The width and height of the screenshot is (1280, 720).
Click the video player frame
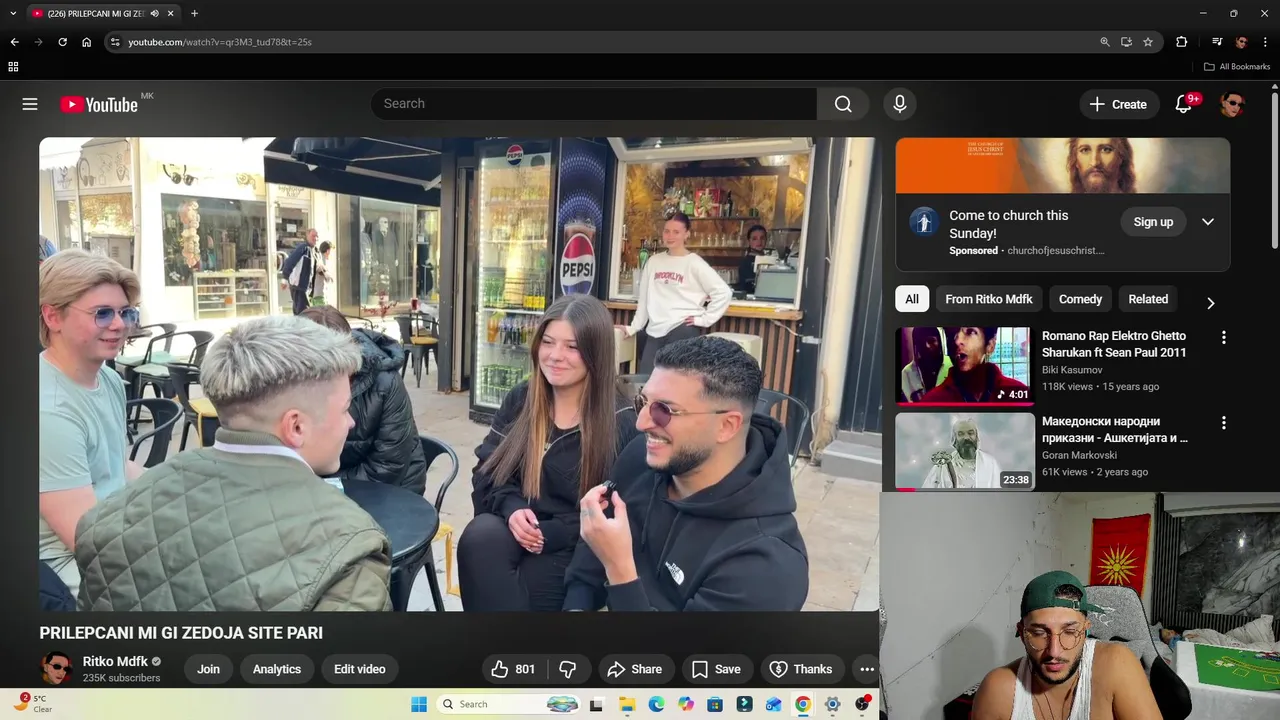[x=460, y=374]
